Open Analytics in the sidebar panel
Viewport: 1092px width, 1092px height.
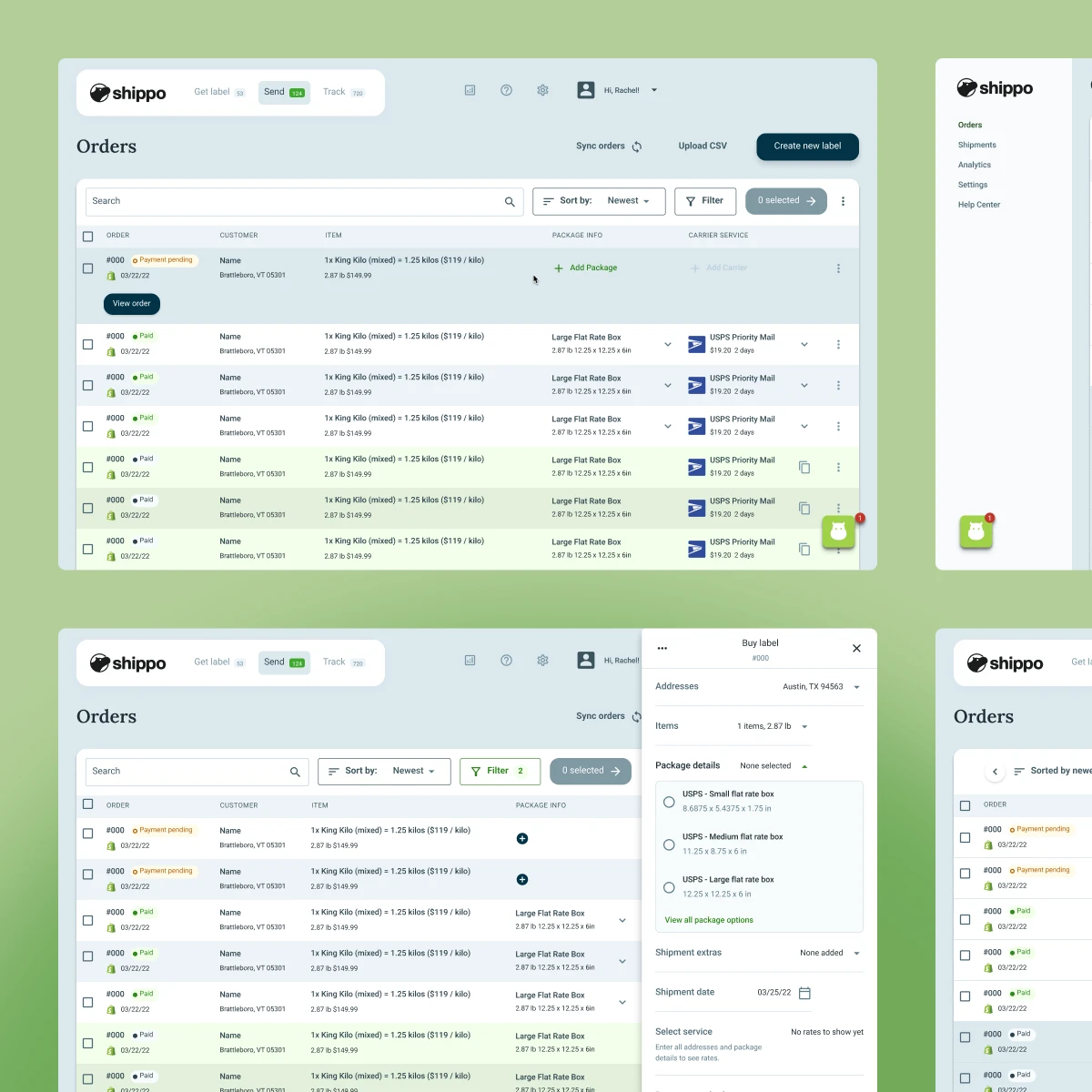point(974,165)
